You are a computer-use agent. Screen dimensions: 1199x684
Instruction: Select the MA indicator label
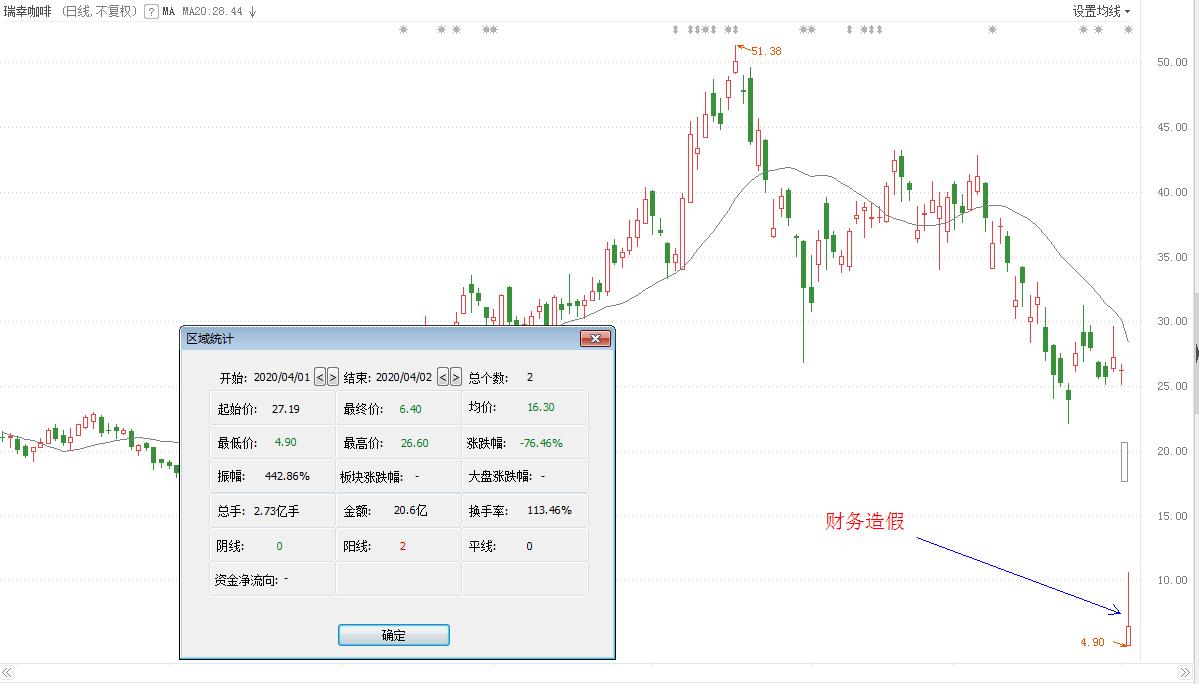[x=168, y=12]
